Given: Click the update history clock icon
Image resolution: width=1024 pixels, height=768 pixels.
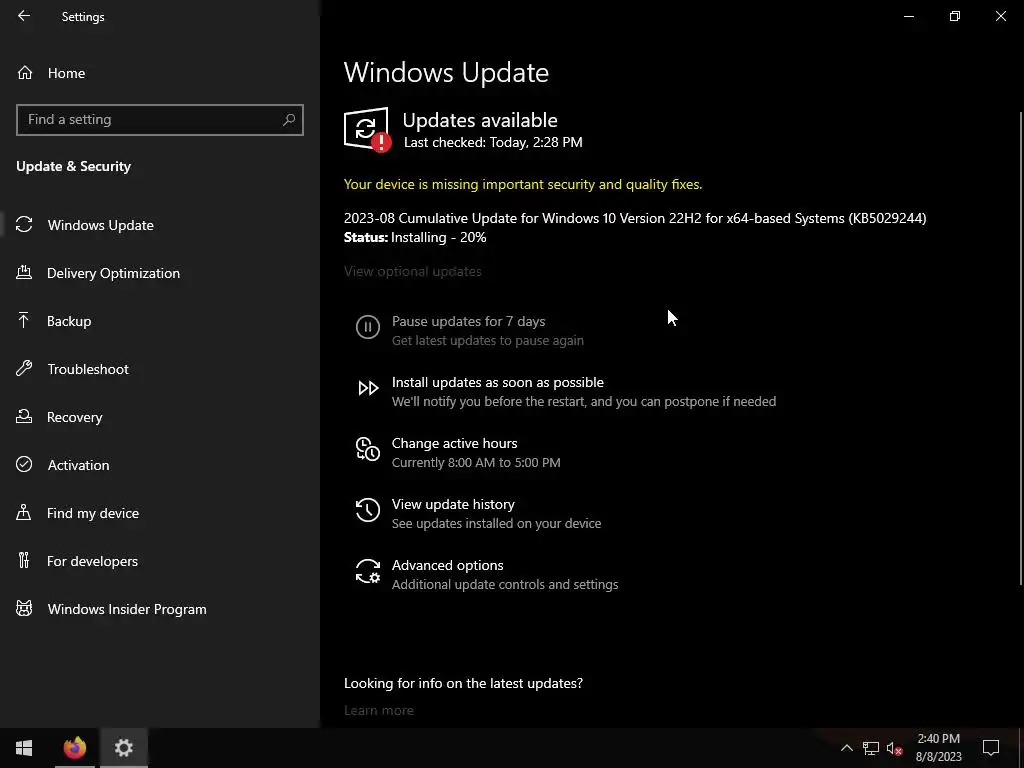Looking at the screenshot, I should [x=368, y=510].
